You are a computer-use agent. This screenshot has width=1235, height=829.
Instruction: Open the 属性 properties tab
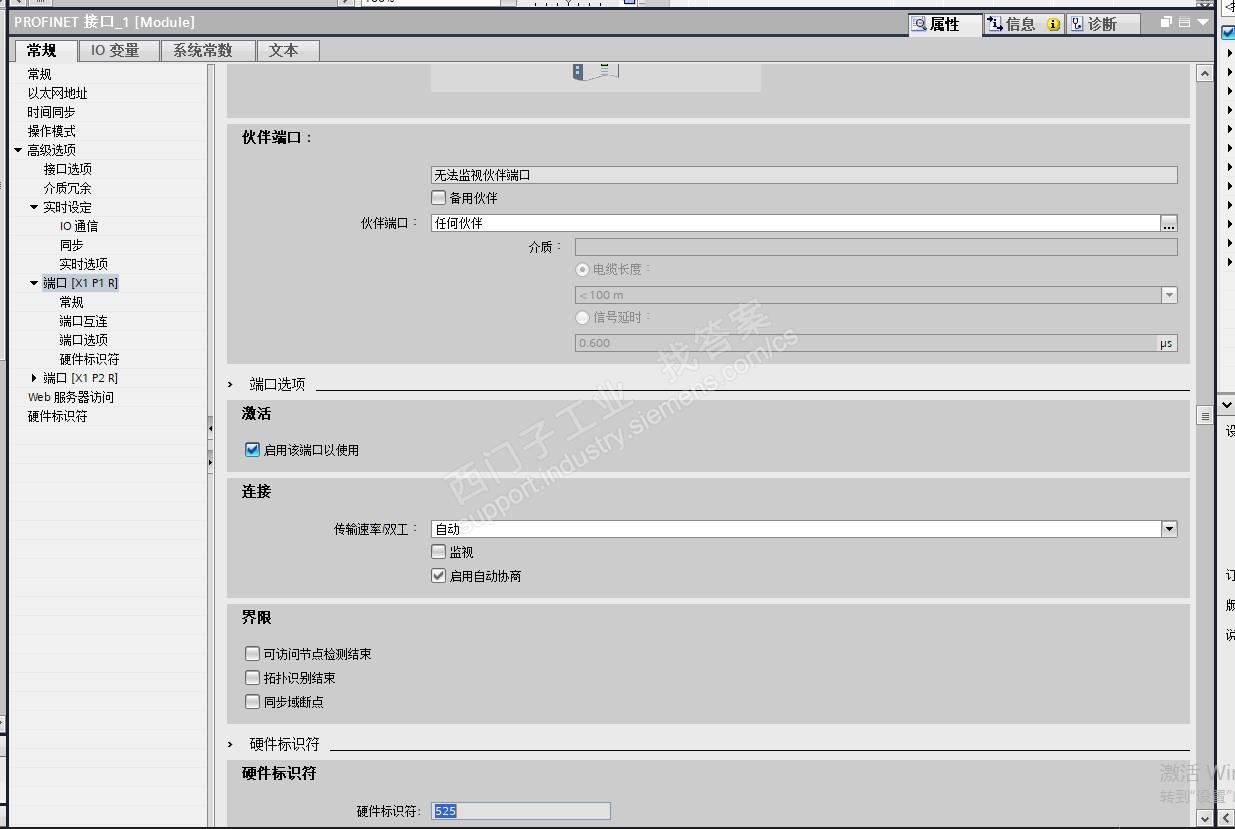tap(945, 24)
